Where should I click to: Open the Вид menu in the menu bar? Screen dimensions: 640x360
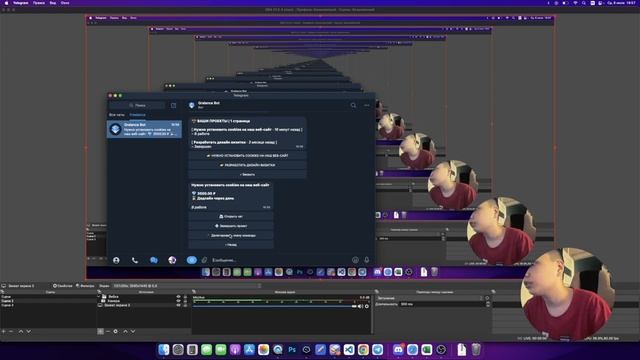click(x=53, y=3)
